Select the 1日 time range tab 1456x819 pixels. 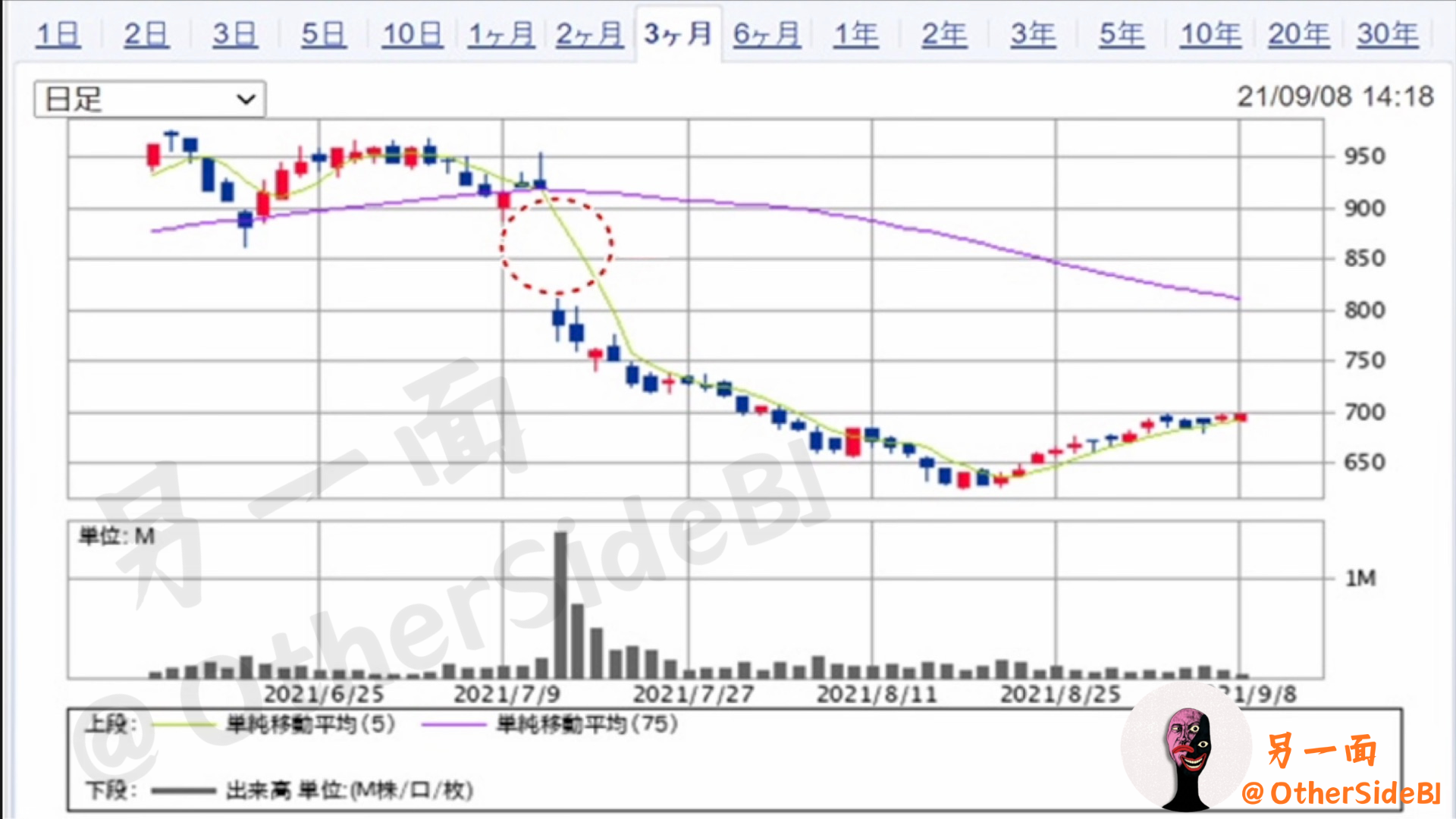click(58, 34)
